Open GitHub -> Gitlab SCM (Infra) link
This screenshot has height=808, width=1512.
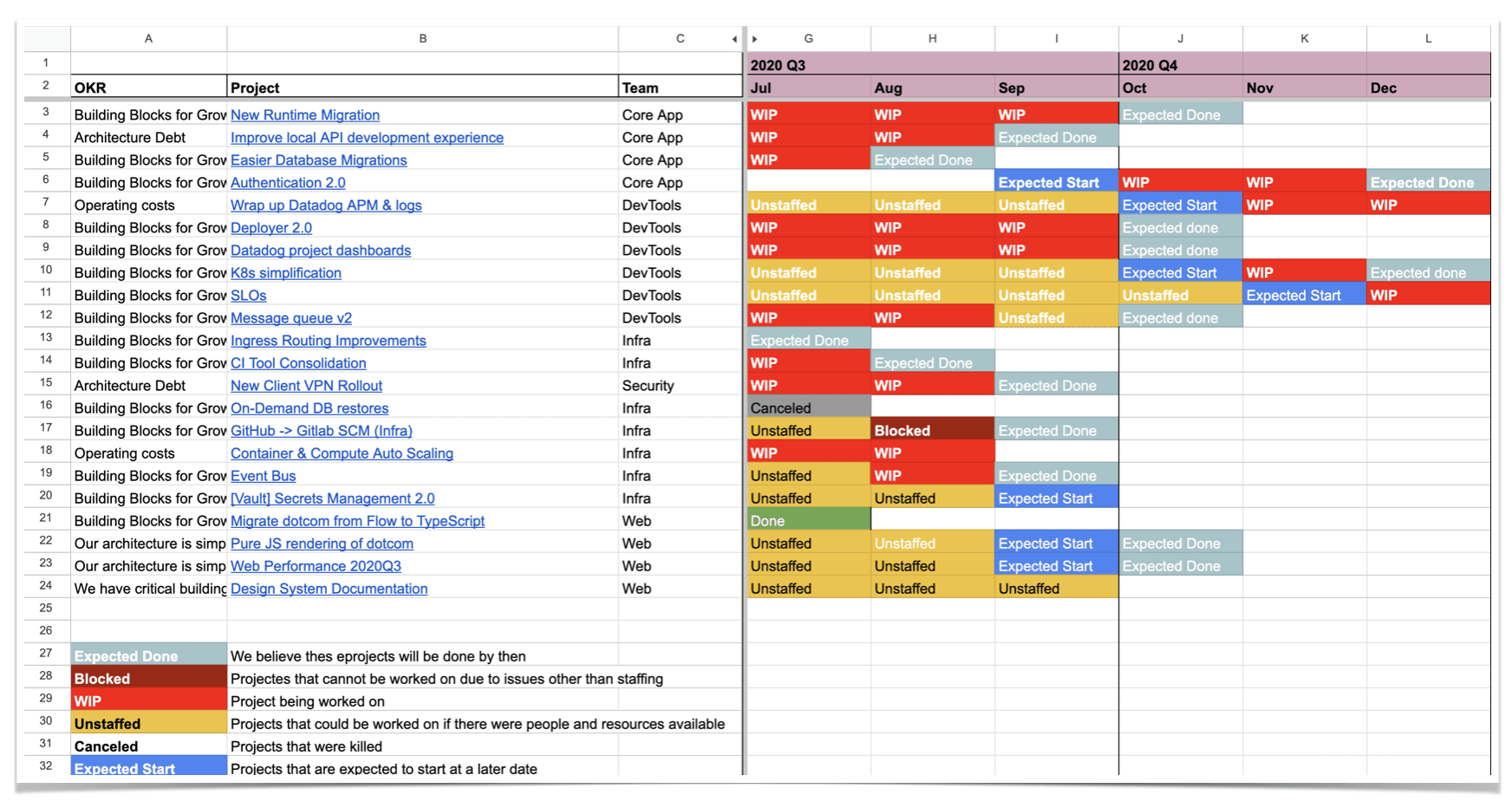(322, 431)
